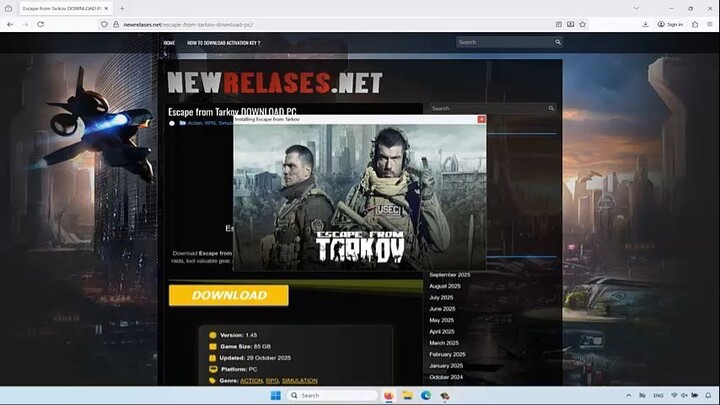The width and height of the screenshot is (720, 405).
Task: Open February 2025 archive
Action: pos(447,354)
